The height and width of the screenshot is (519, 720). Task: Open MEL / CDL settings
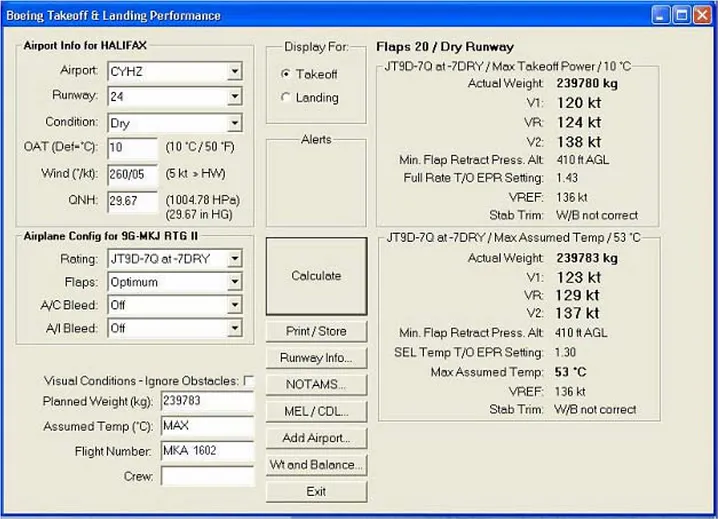click(316, 411)
